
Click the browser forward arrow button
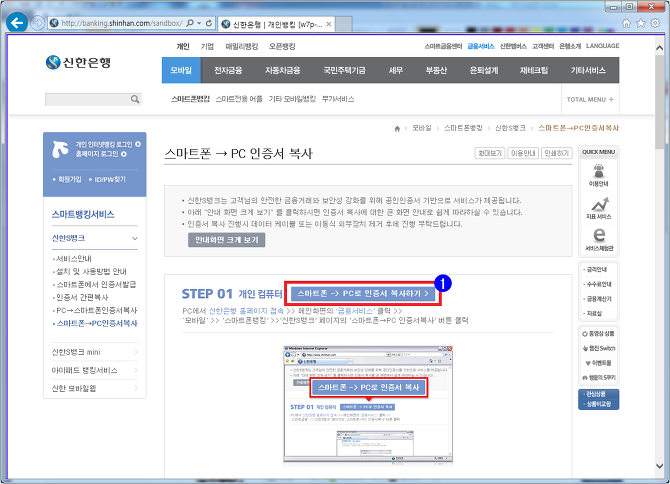click(x=38, y=23)
